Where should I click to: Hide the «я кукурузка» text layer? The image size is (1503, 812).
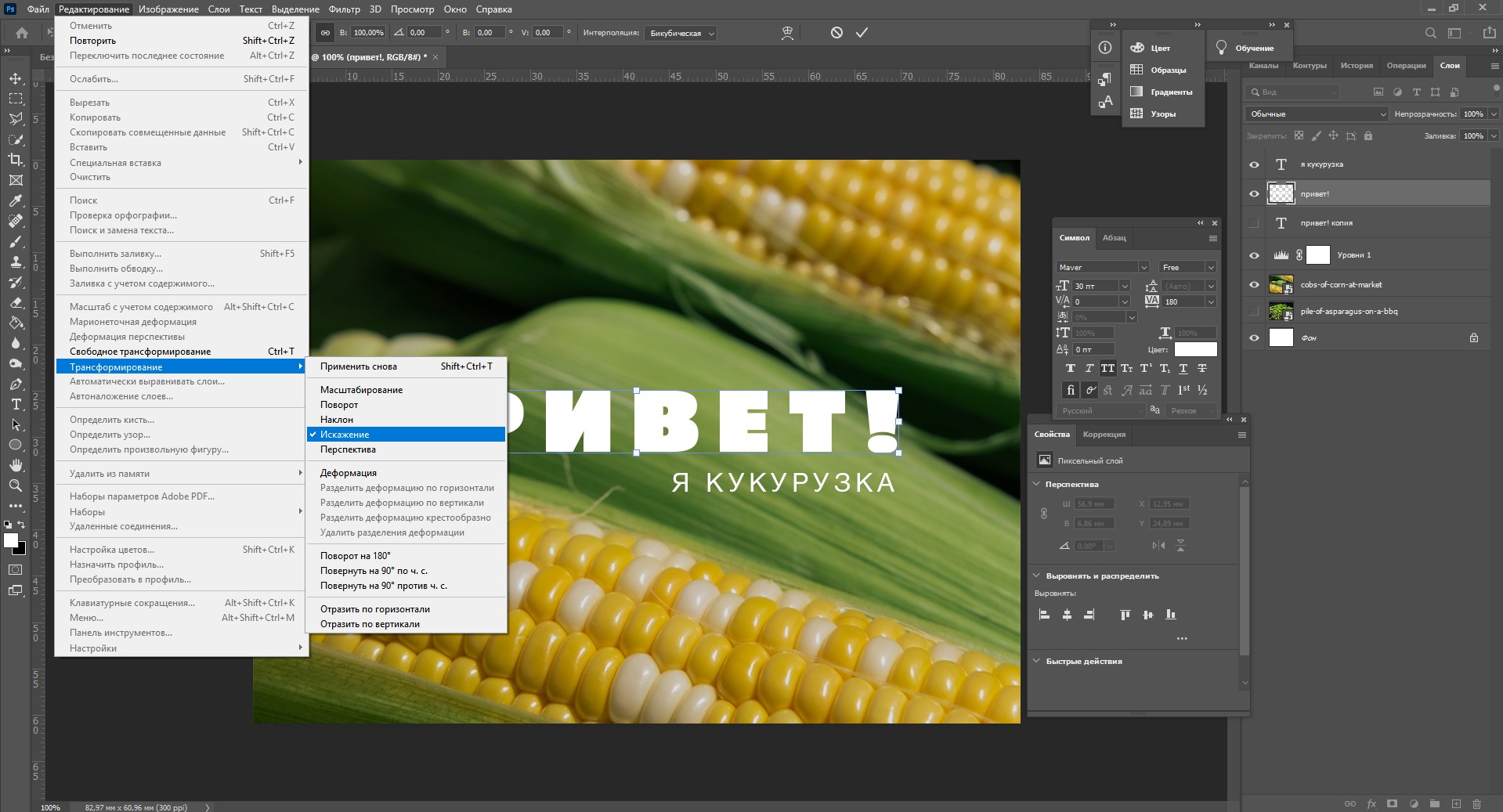(1254, 164)
